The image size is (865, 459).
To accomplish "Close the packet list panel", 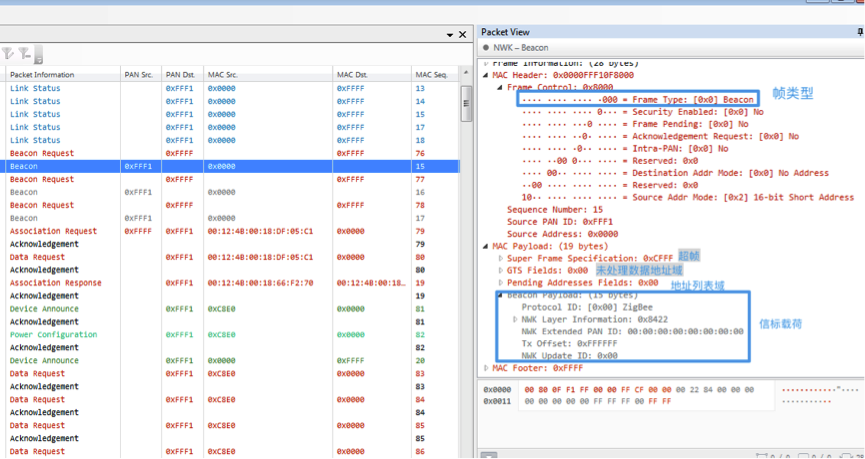I will pos(463,35).
